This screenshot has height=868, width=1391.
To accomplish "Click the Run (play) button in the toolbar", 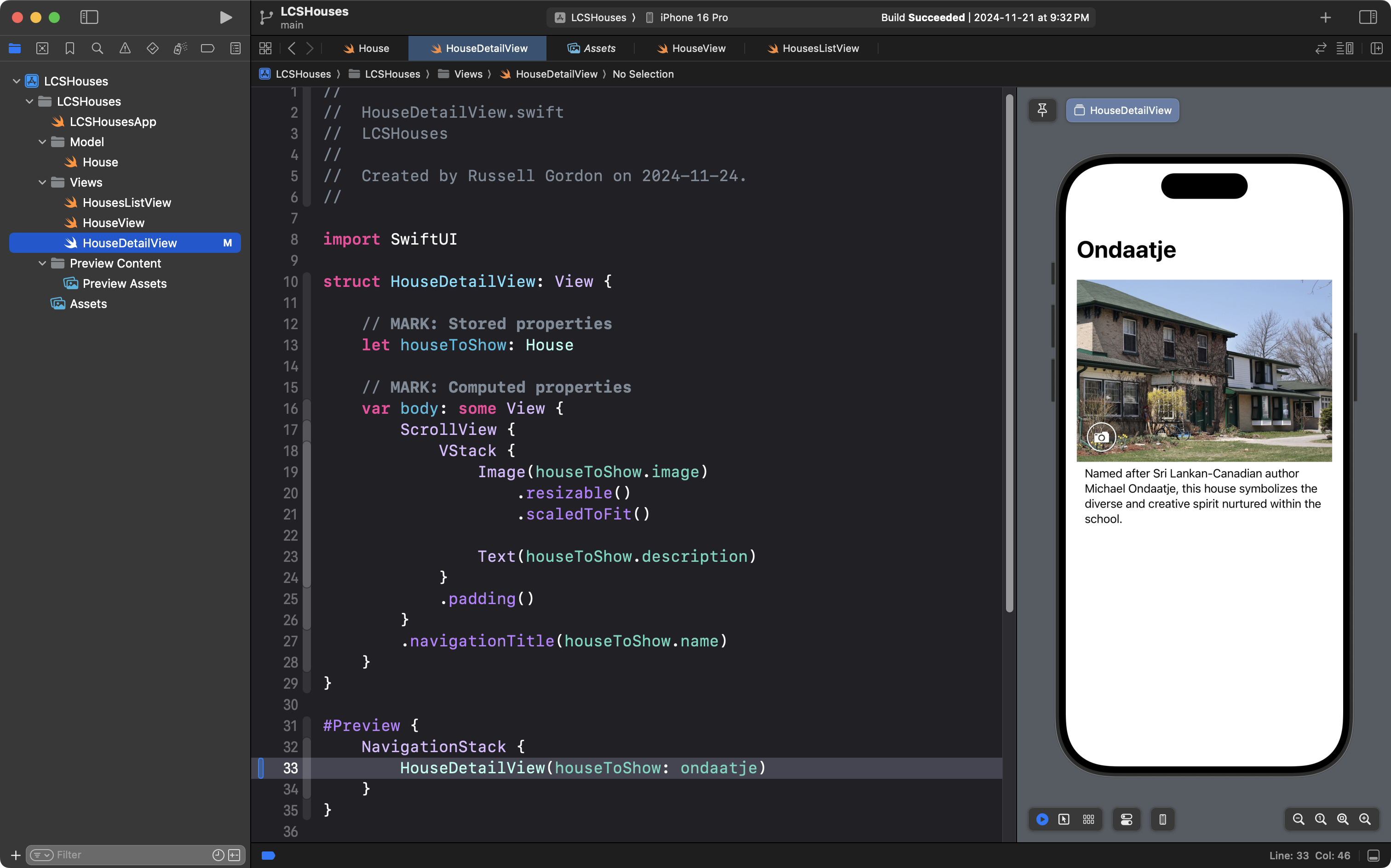I will point(226,17).
